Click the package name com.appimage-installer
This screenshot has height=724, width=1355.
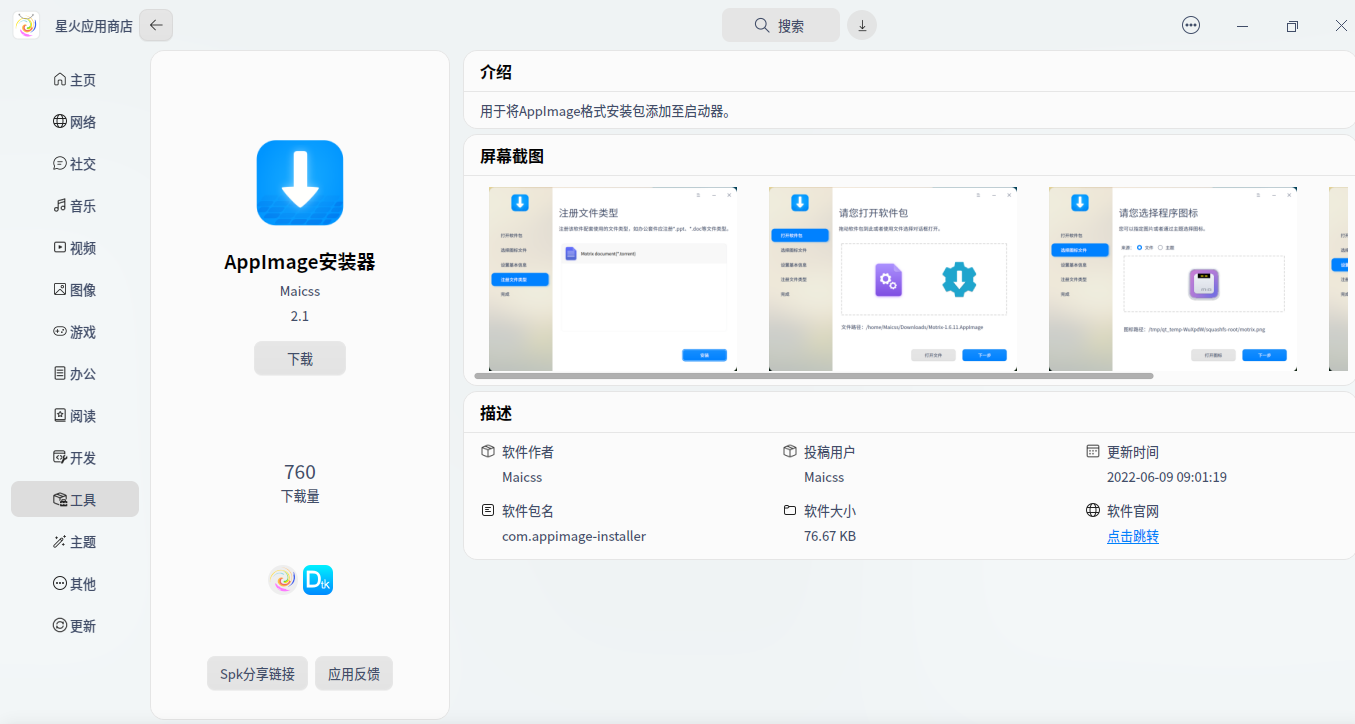(574, 536)
